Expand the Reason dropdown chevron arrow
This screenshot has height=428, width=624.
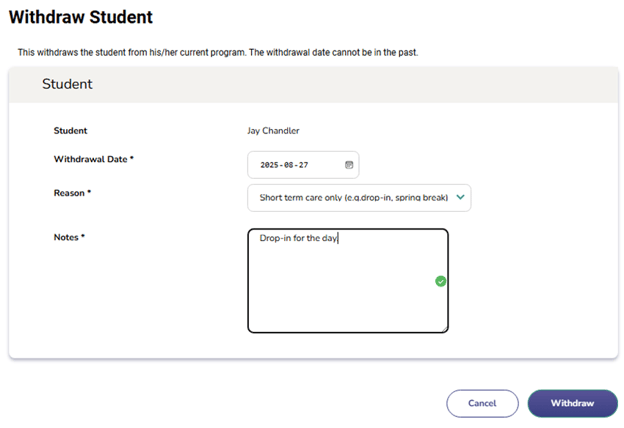click(460, 197)
